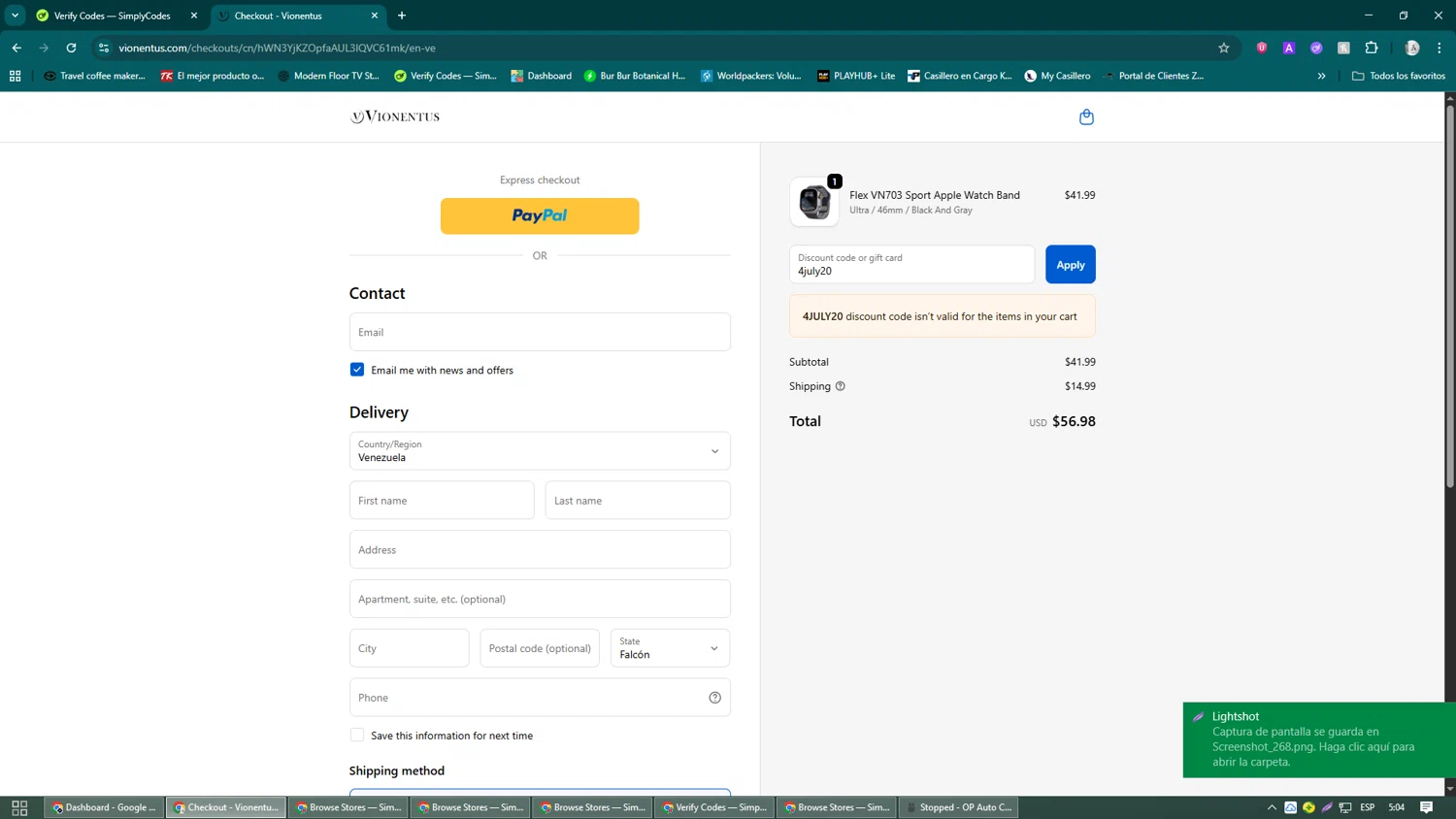
Task: Open the Chrome extensions puzzle icon
Action: tap(1372, 48)
